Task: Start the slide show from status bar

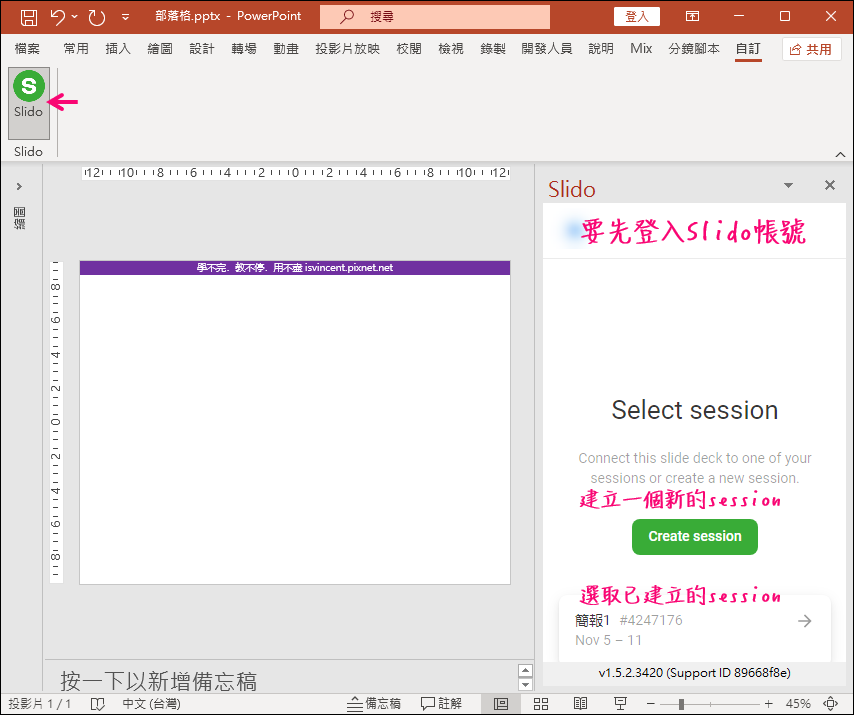Action: pos(620,704)
